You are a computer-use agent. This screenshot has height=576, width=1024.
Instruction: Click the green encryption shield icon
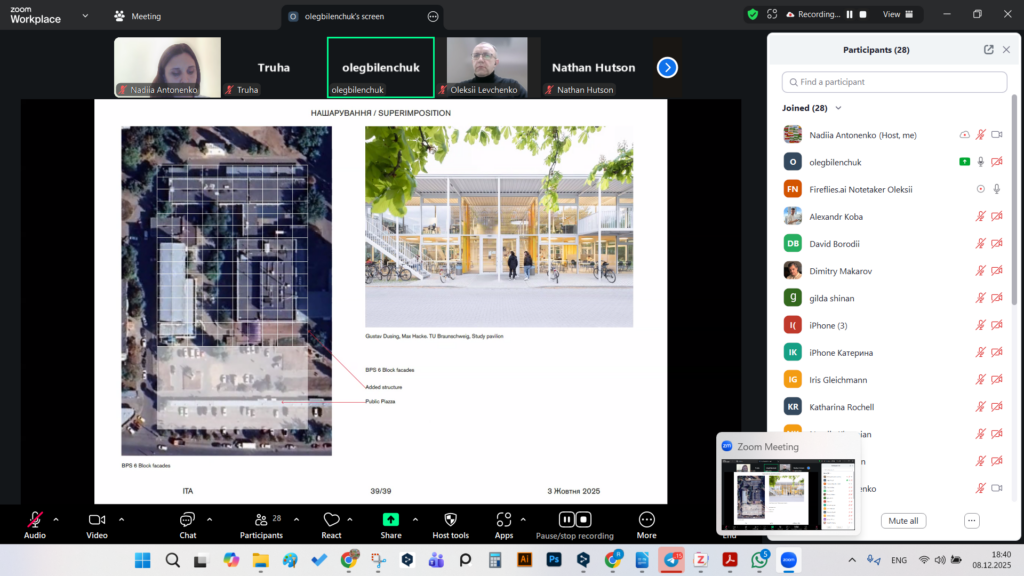[752, 15]
